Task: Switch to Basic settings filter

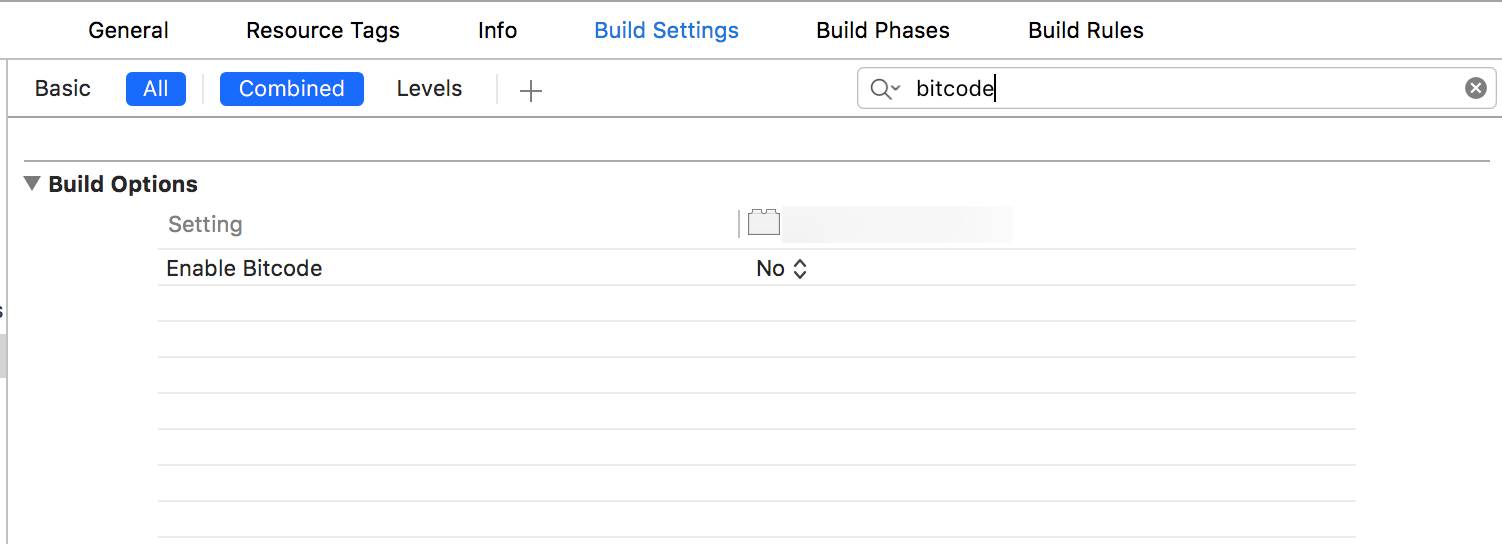Action: point(63,89)
